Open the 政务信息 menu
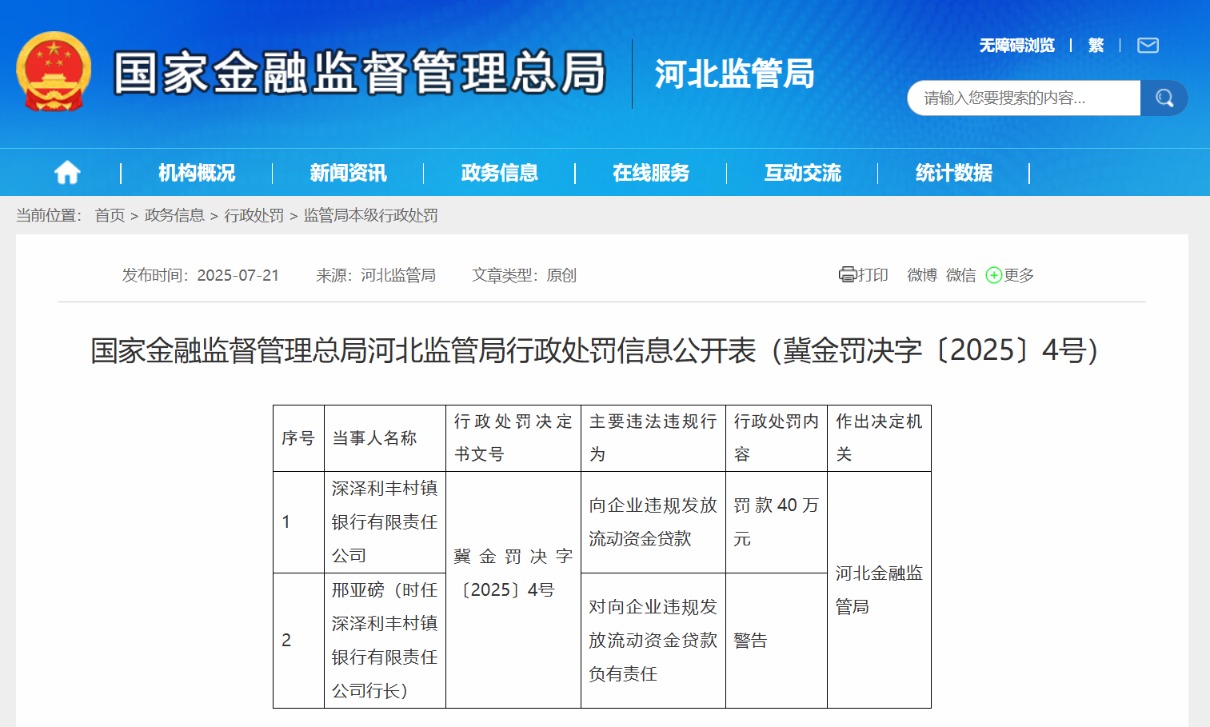The image size is (1210, 727). (499, 173)
